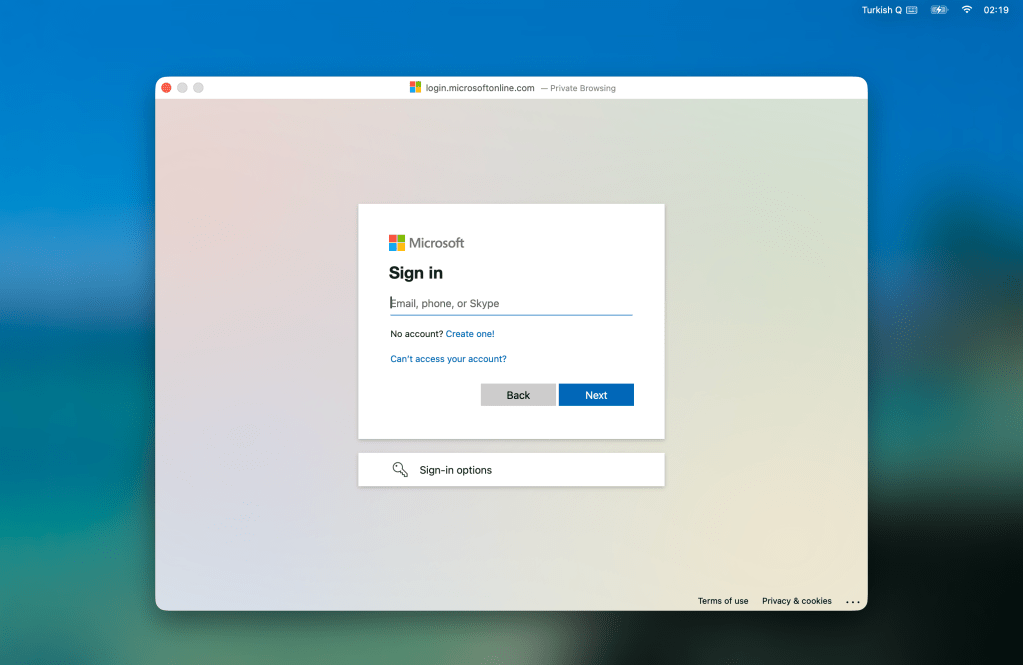Open the Can't access your account? link

[x=448, y=359]
